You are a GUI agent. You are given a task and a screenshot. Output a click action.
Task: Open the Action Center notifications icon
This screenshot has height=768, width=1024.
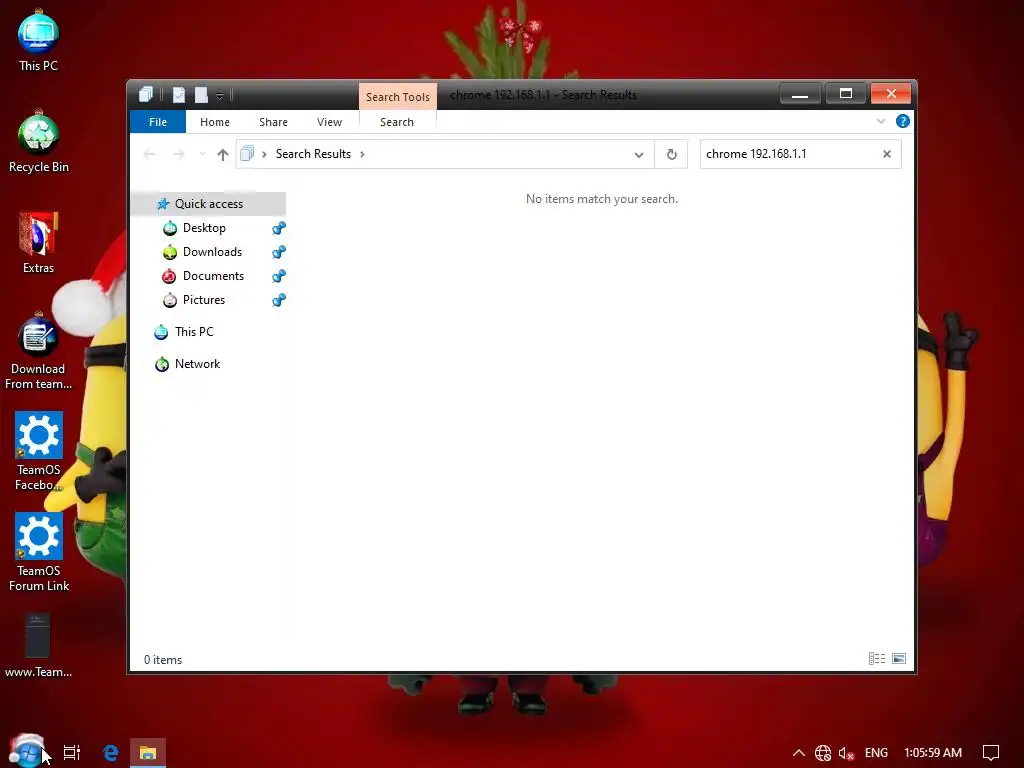[991, 753]
